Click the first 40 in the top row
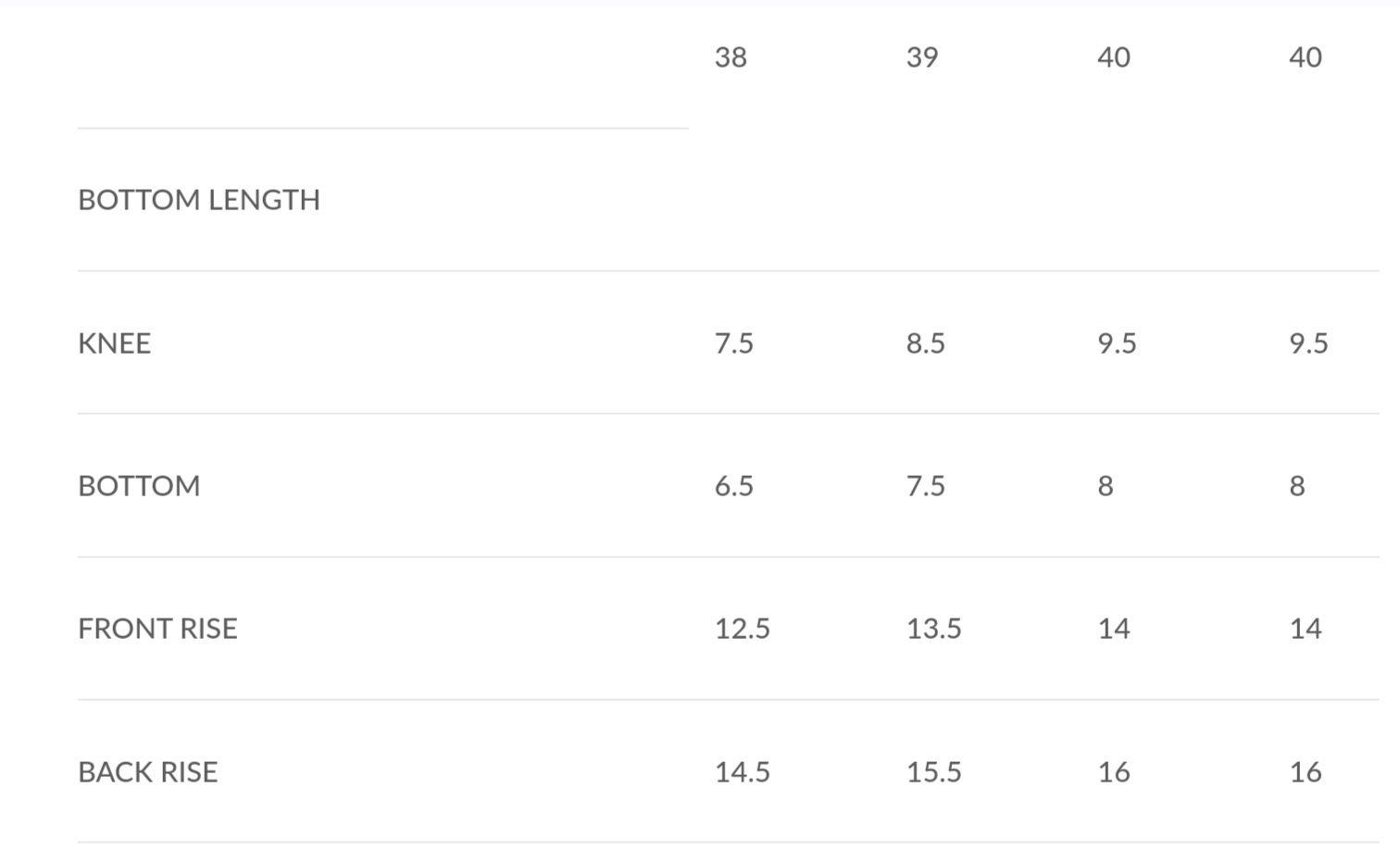 [1114, 57]
